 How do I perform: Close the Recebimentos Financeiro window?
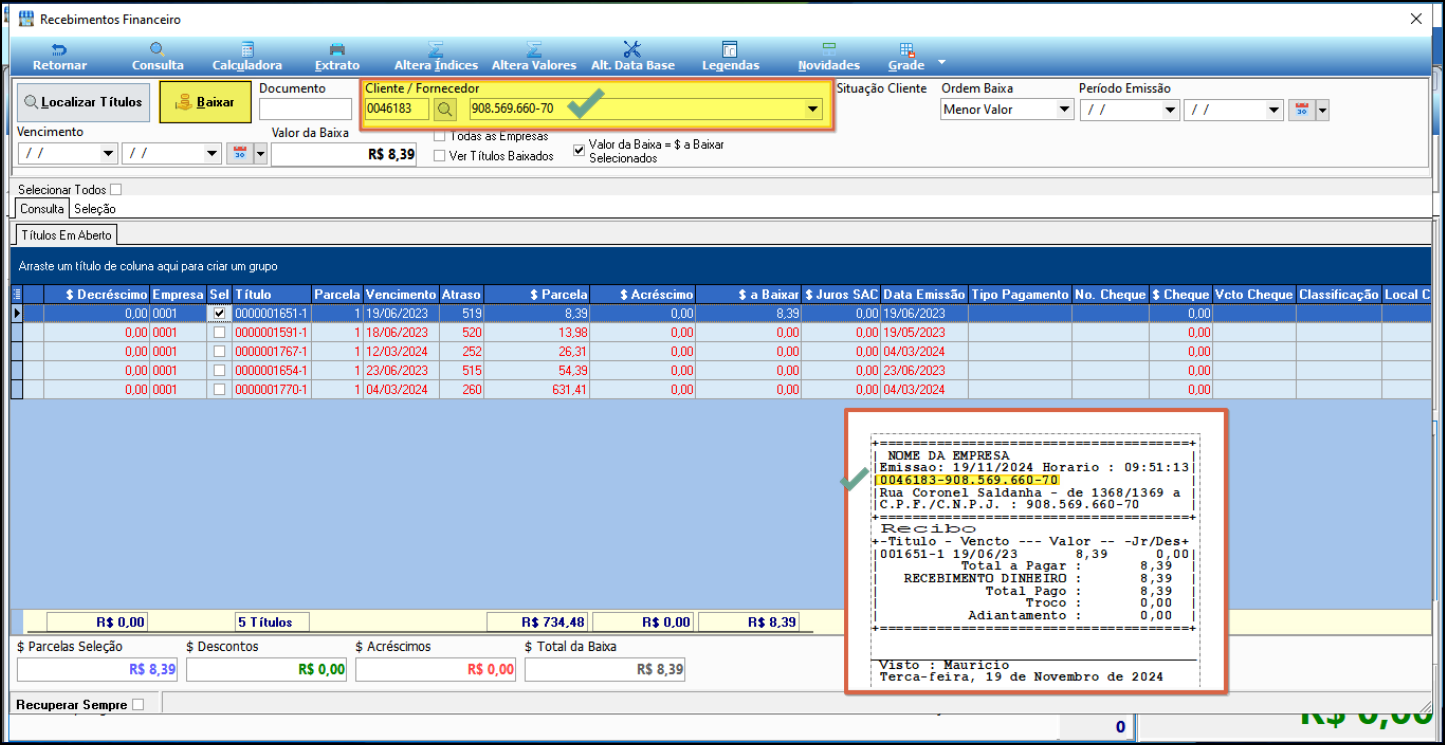click(1415, 19)
